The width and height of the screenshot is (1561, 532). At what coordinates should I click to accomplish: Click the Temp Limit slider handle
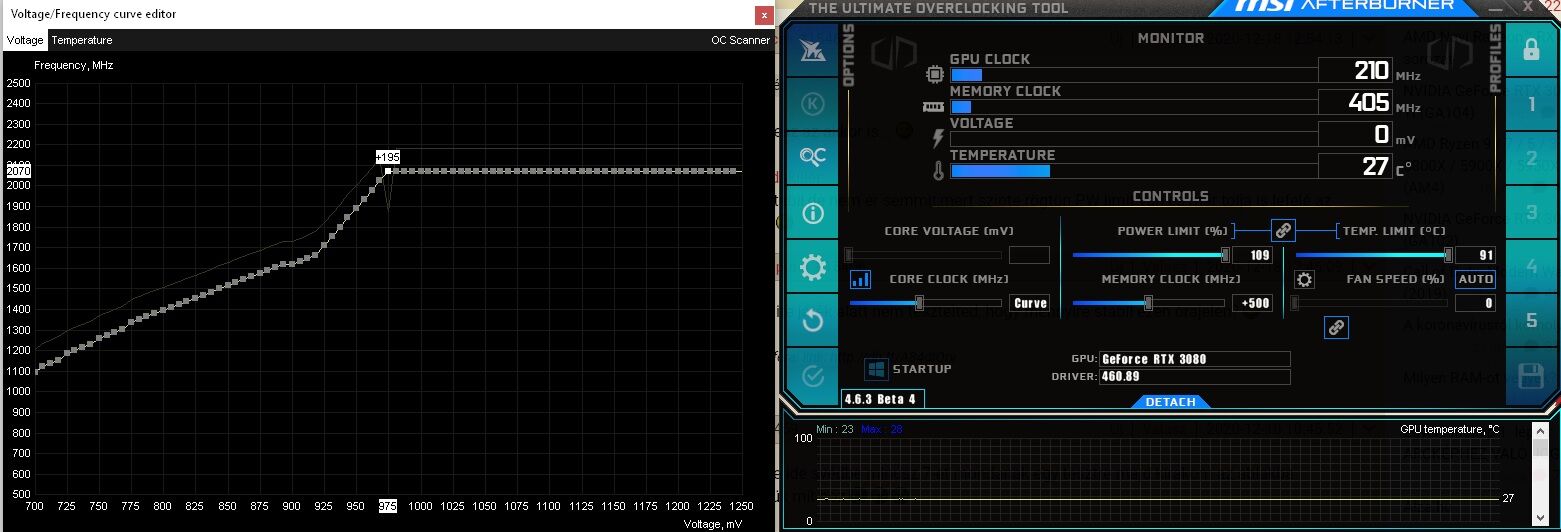[1448, 255]
